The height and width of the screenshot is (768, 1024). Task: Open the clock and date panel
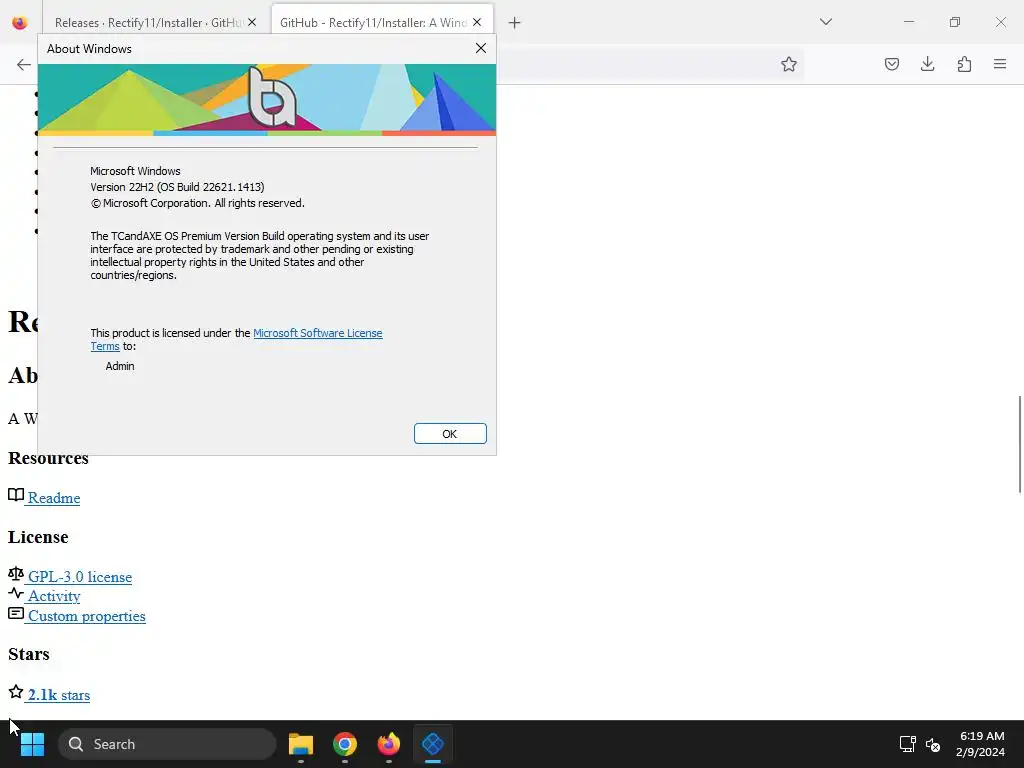tap(980, 744)
